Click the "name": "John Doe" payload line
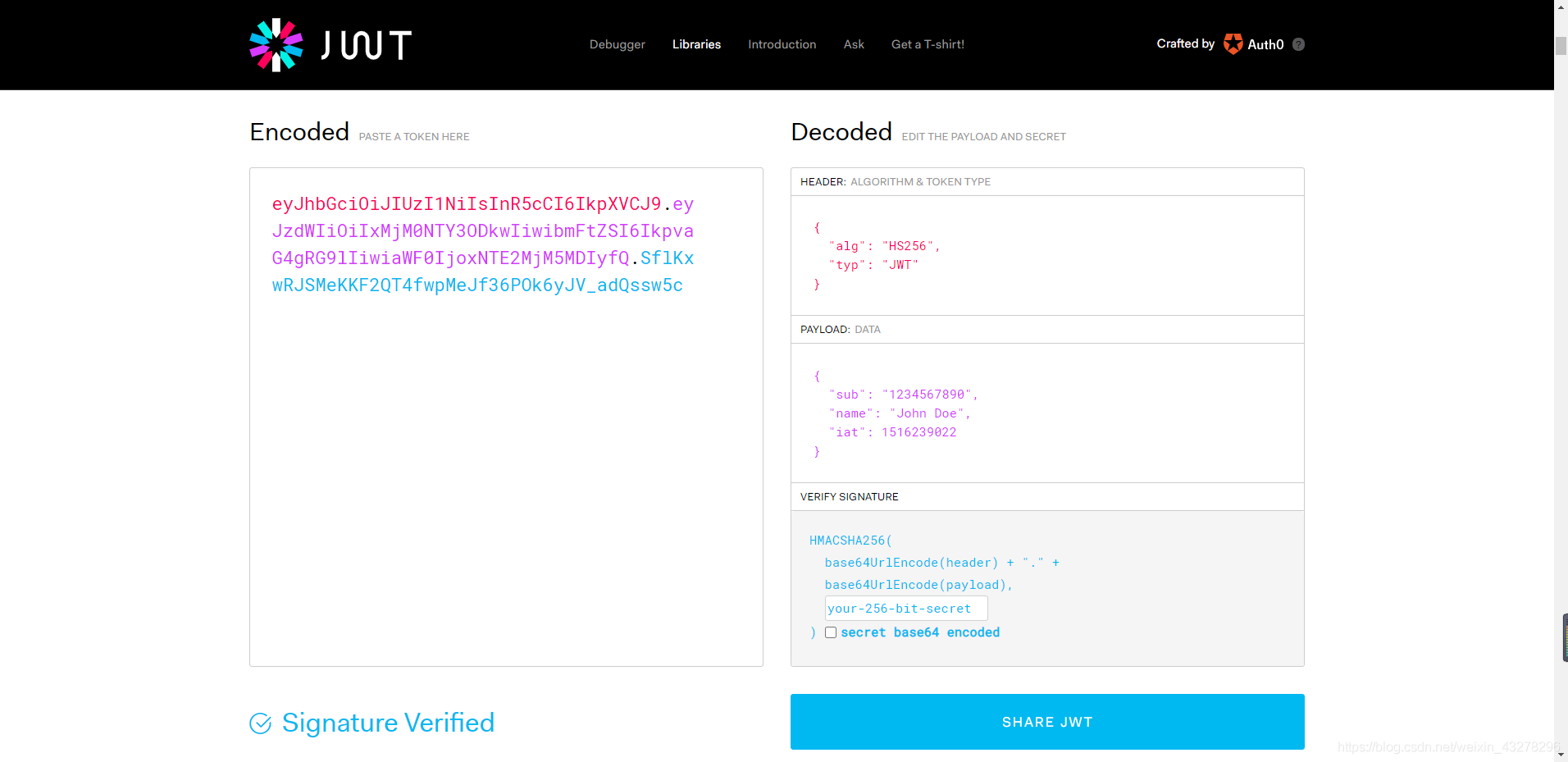The width and height of the screenshot is (1568, 762). point(900,413)
